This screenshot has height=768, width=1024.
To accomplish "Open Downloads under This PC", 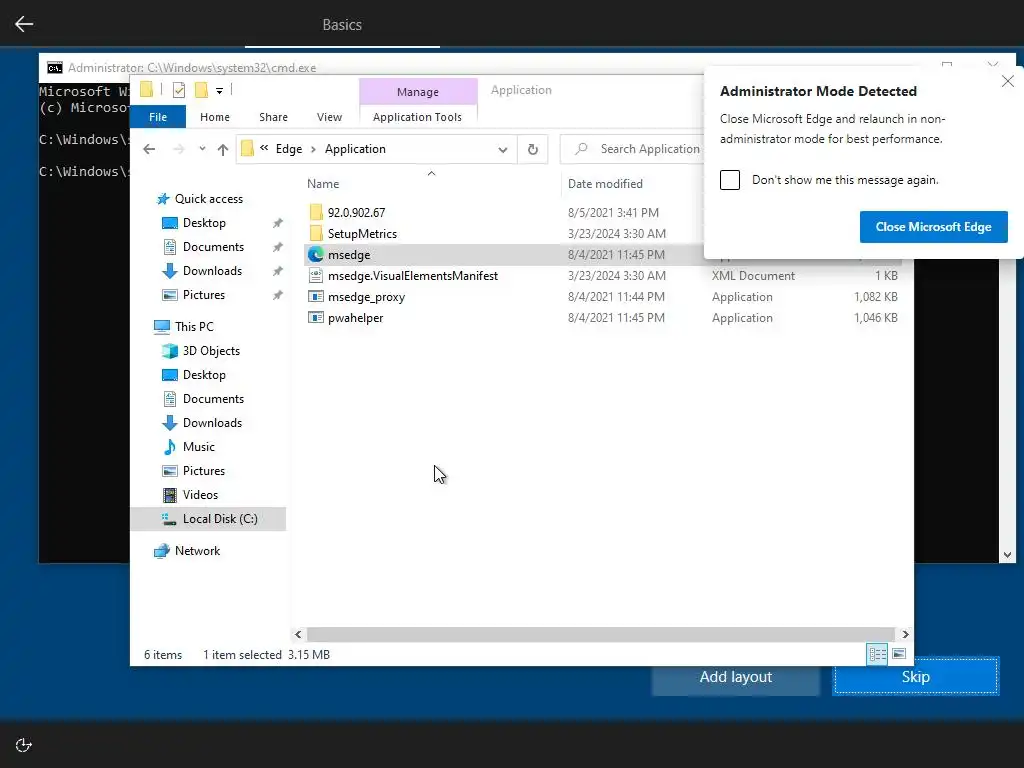I will pyautogui.click(x=212, y=423).
